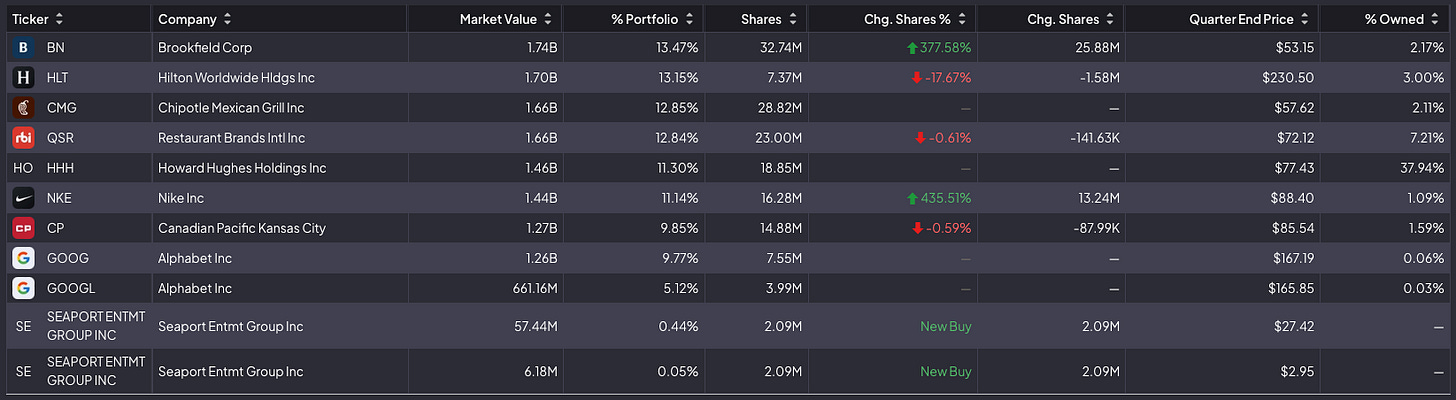Select Restaurant Brands Intl Inc company name

tap(232, 137)
